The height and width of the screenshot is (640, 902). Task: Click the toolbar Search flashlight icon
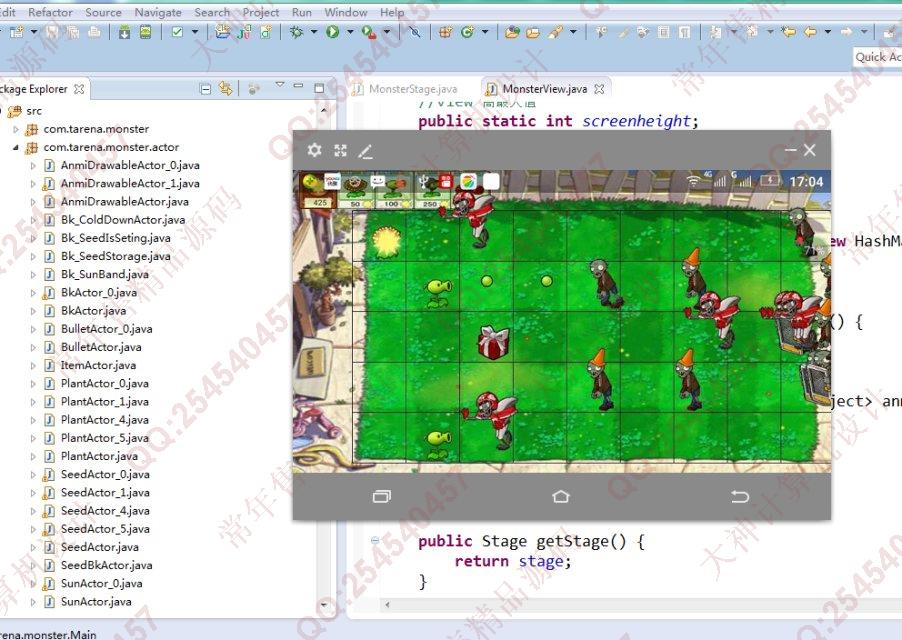555,32
